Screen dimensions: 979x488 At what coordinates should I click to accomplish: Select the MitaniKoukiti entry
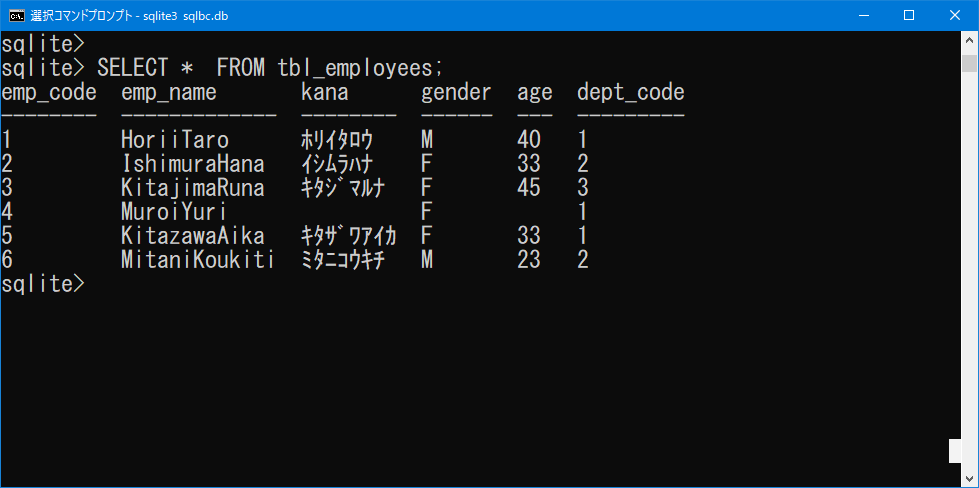coord(198,260)
